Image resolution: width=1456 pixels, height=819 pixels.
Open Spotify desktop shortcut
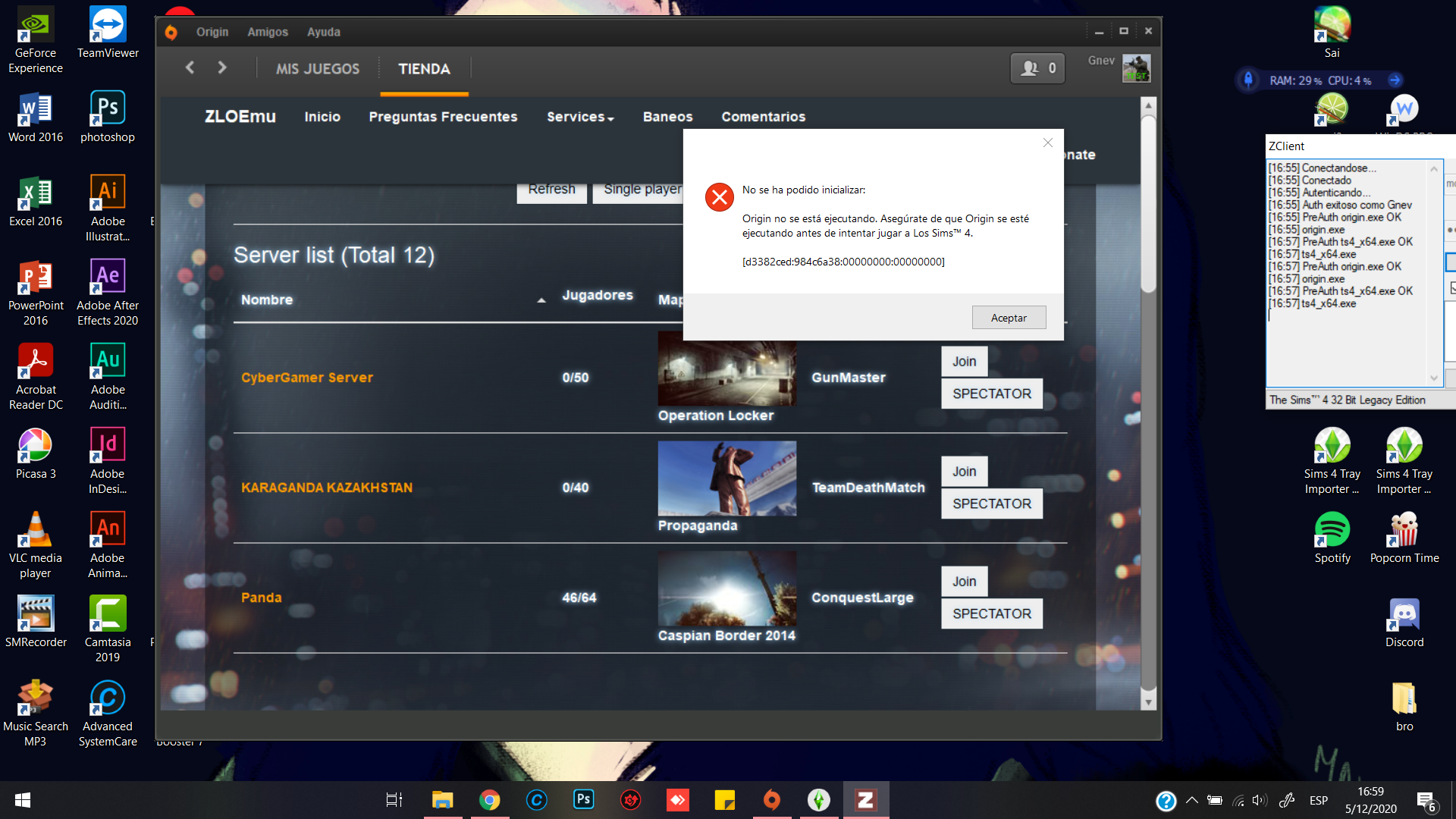[x=1332, y=538]
